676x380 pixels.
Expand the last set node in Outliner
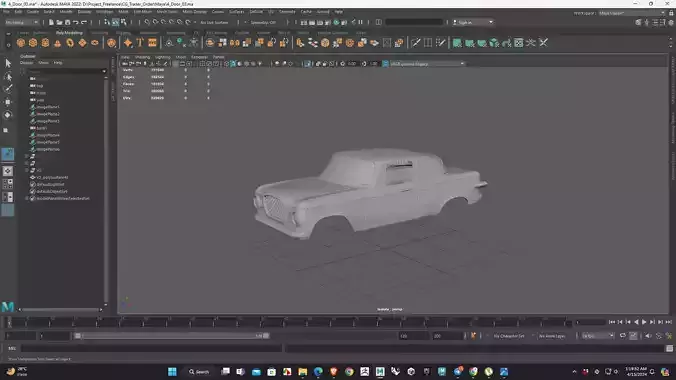click(x=27, y=198)
